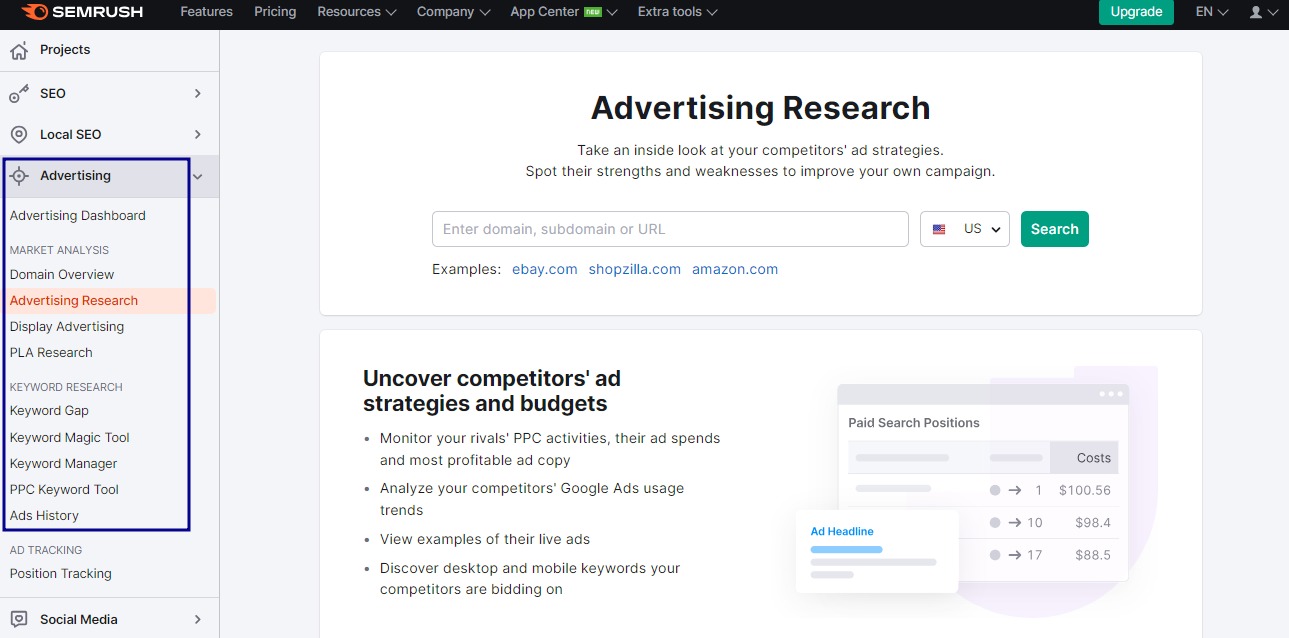
Task: Open Keyword Gap in sidebar
Action: (49, 410)
